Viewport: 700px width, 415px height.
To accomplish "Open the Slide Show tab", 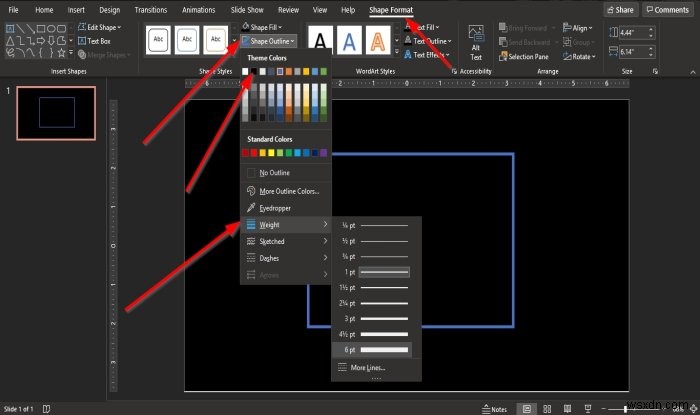I will 247,10.
